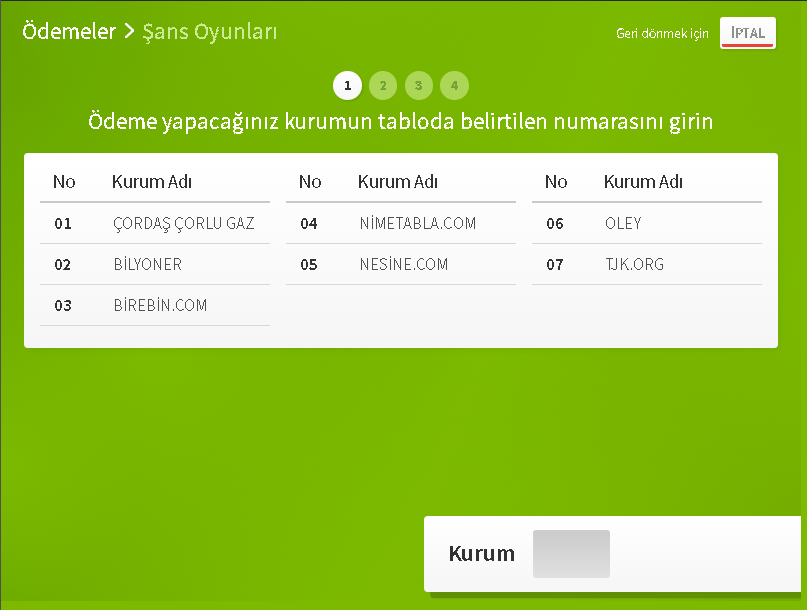The width and height of the screenshot is (807, 610).
Task: Click Ödemeler in the breadcrumb
Action: point(69,31)
